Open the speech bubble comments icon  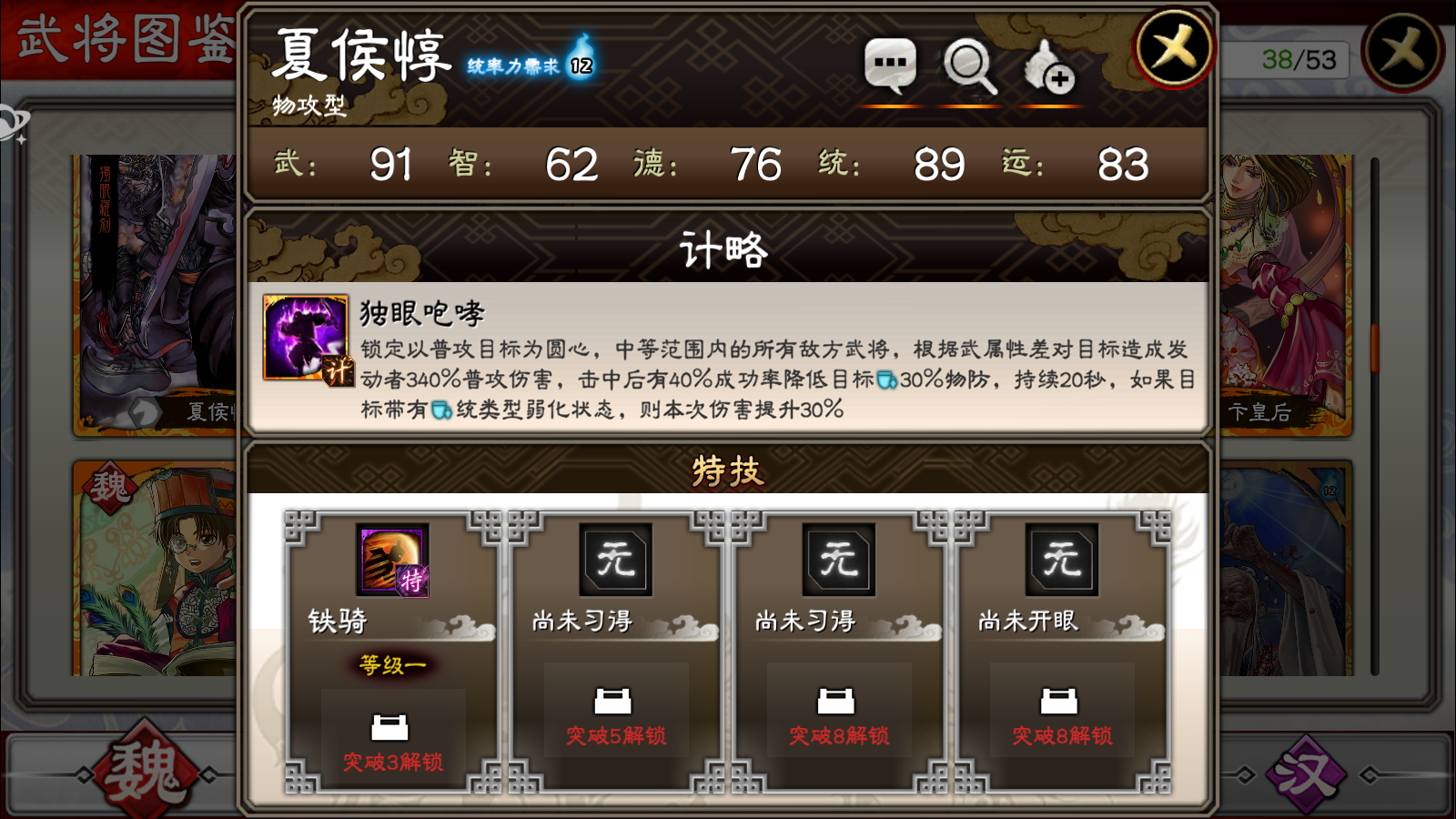pos(889,66)
